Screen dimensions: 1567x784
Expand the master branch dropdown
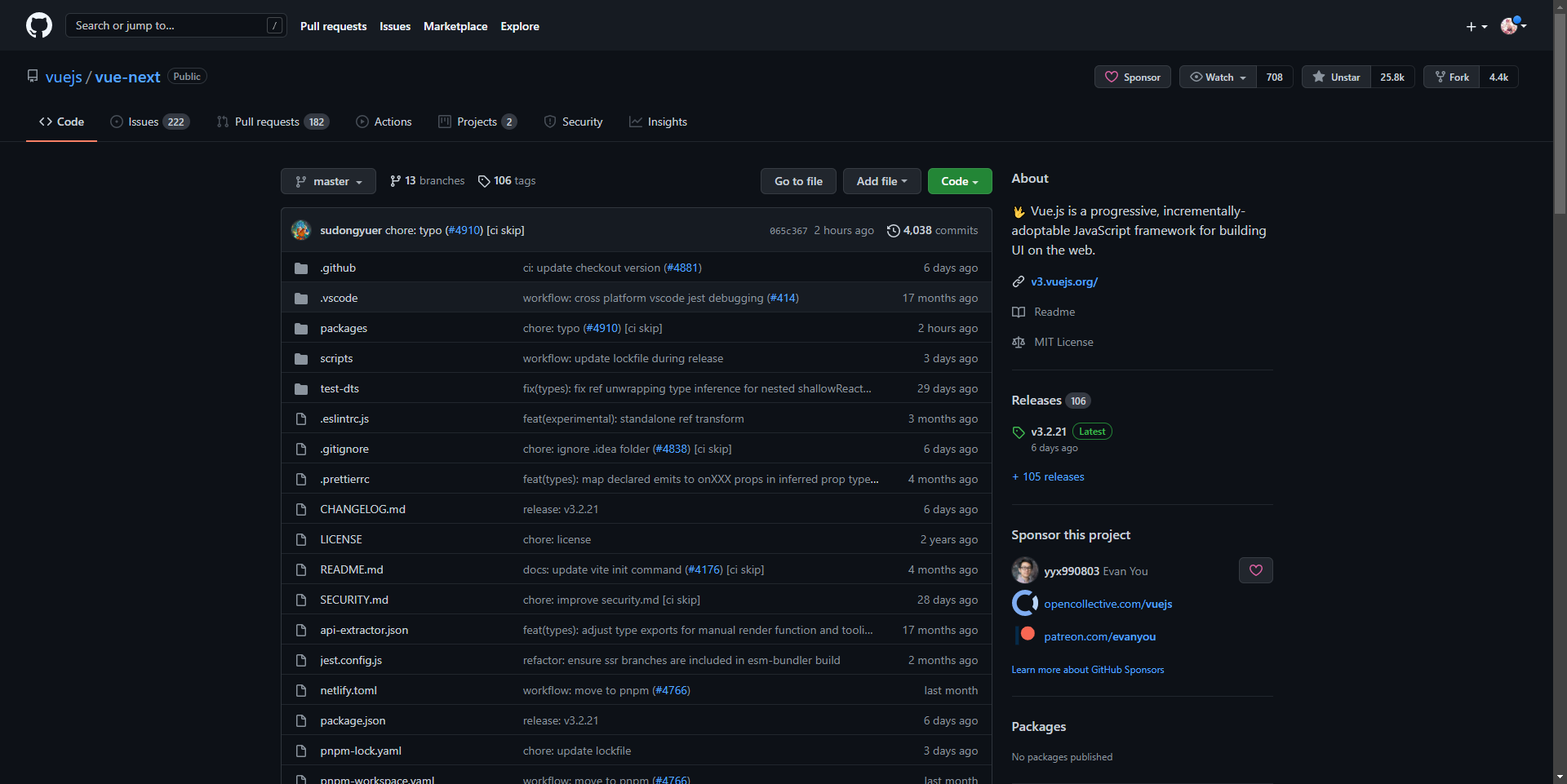328,181
